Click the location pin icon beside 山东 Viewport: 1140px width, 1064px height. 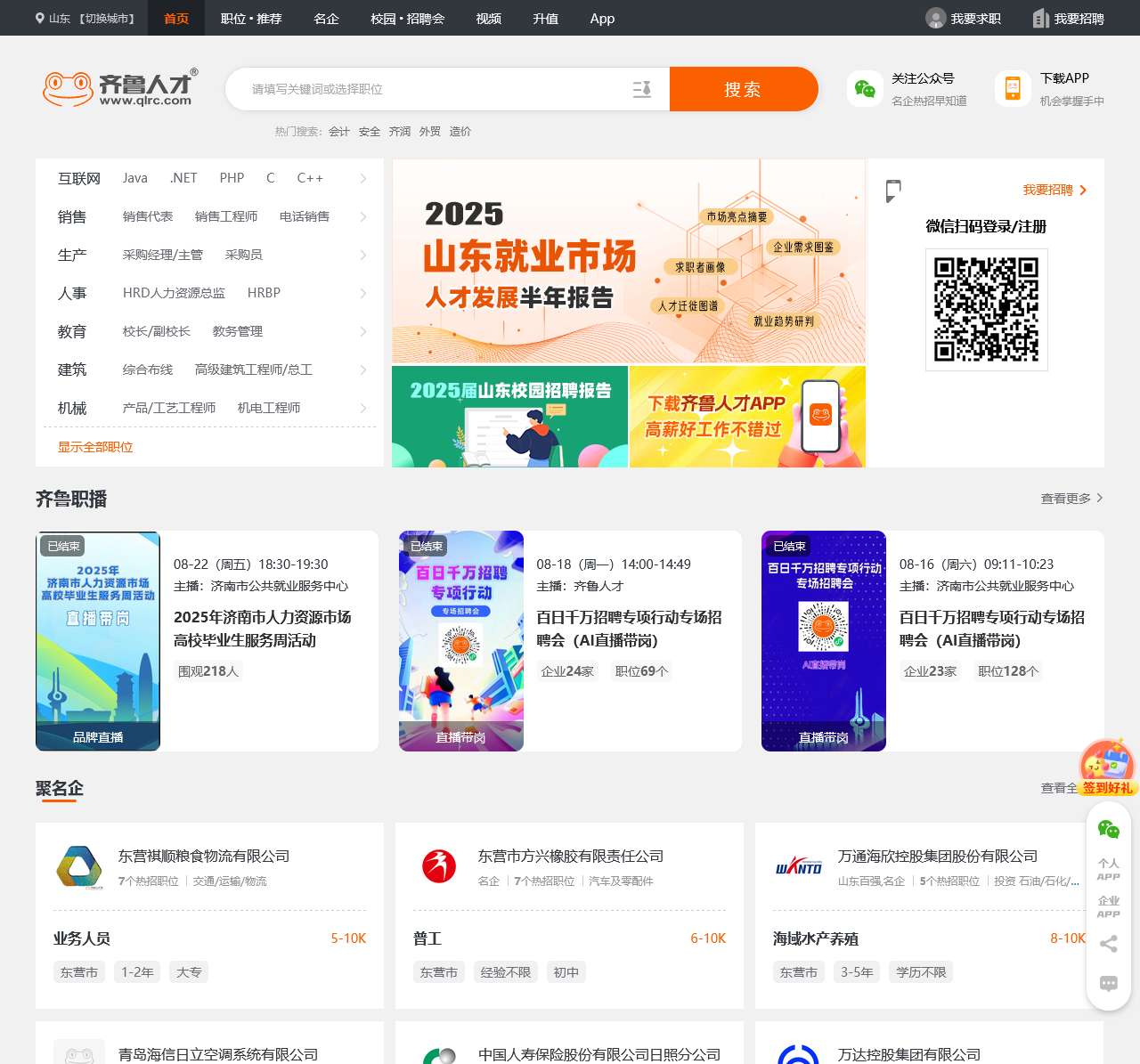click(x=37, y=17)
